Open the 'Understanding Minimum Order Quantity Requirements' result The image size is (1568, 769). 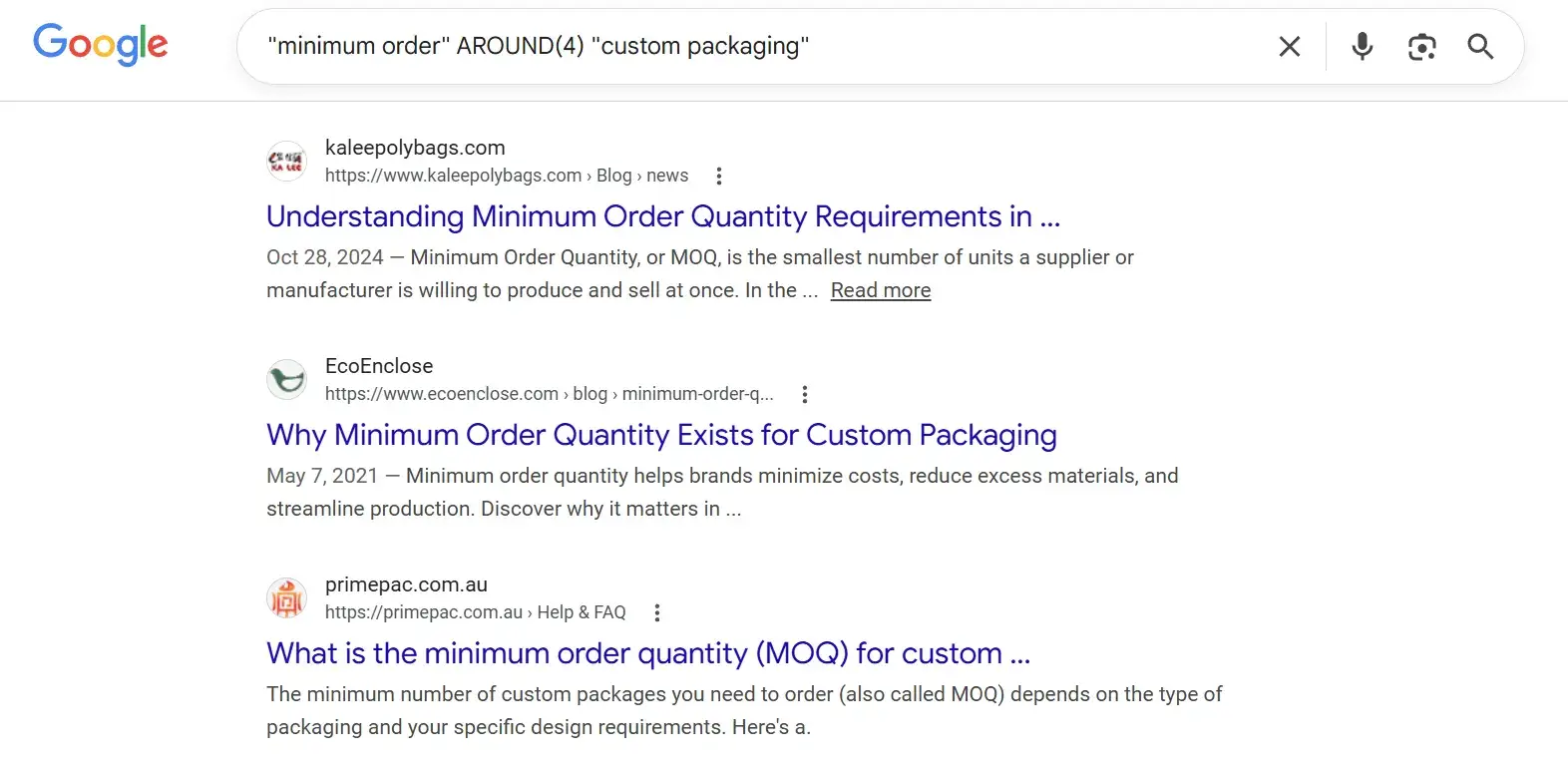[x=662, y=216]
